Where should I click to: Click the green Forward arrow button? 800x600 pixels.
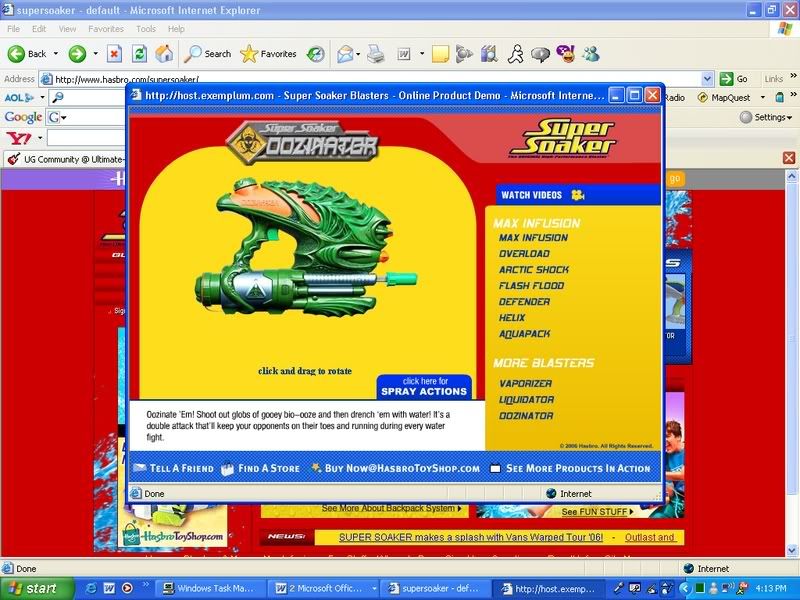point(78,54)
